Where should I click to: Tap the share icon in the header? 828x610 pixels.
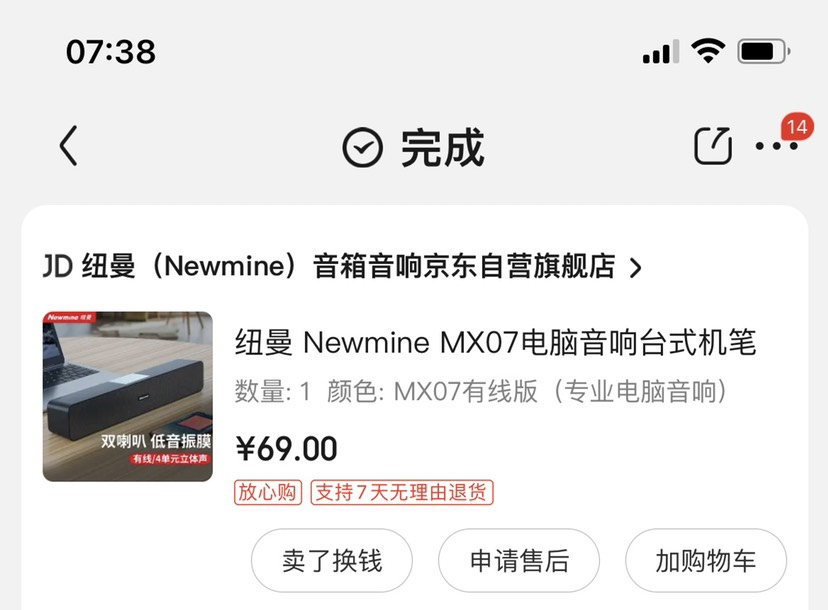point(713,146)
